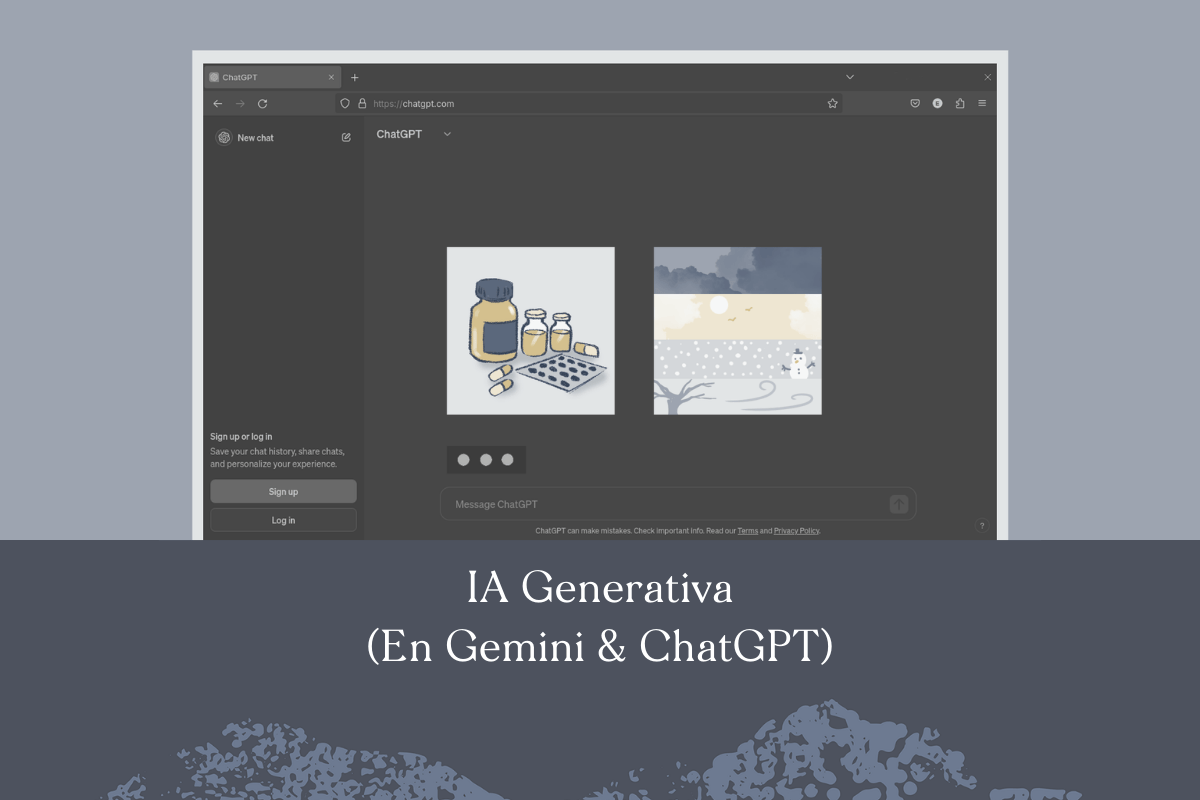Viewport: 1200px width, 800px height.
Task: Click the send message arrow button
Action: 899,504
